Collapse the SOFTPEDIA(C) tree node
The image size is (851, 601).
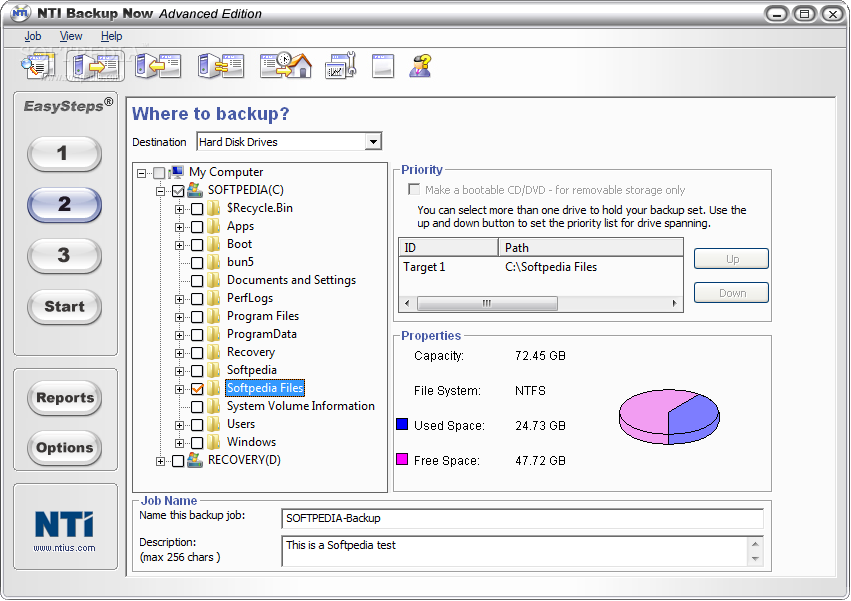160,191
